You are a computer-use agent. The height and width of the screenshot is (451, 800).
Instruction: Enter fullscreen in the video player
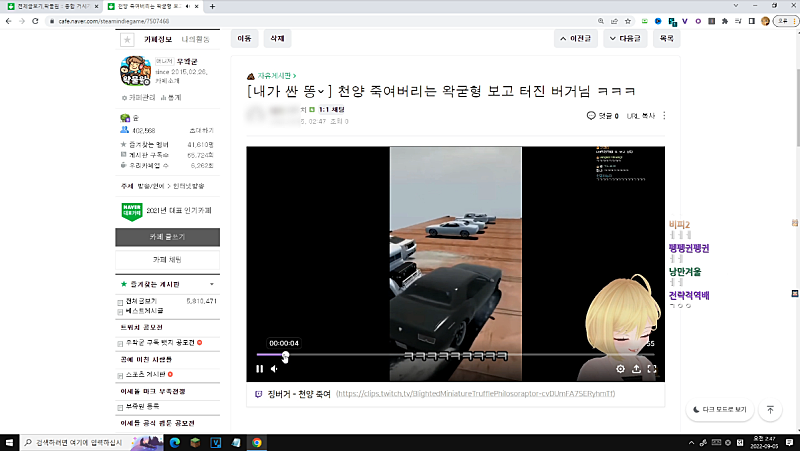pos(652,368)
